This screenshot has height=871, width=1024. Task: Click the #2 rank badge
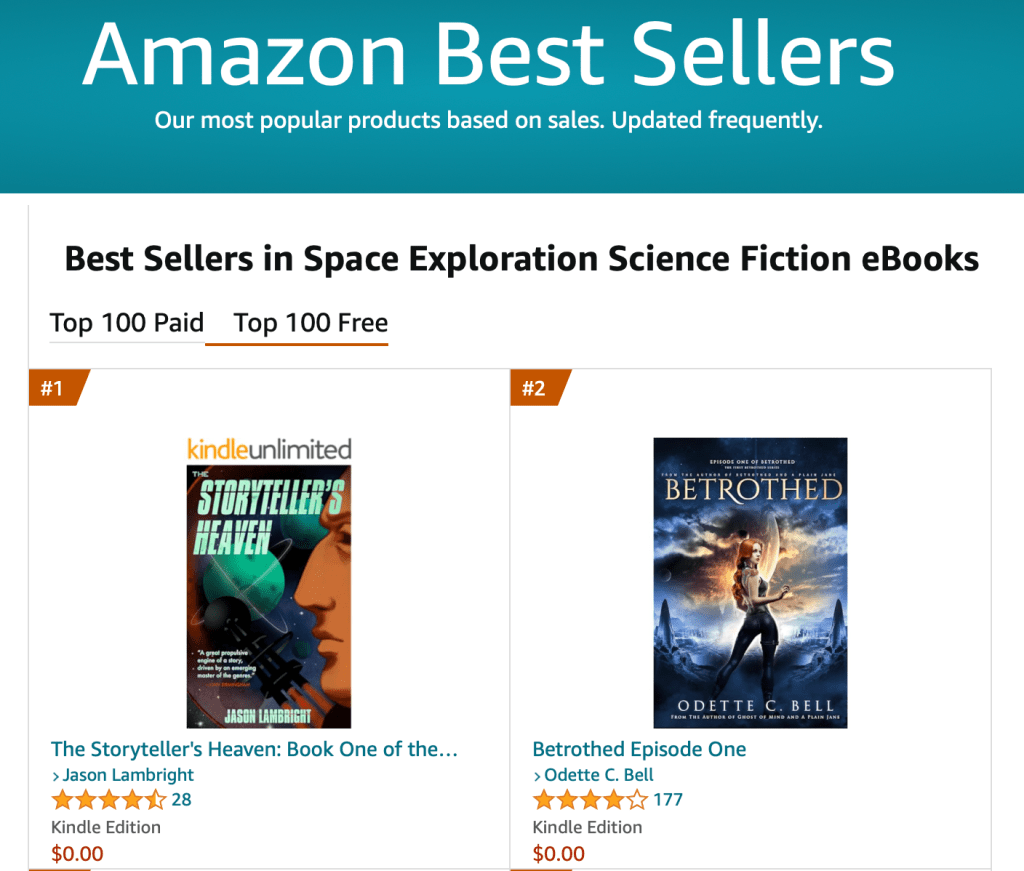click(537, 388)
